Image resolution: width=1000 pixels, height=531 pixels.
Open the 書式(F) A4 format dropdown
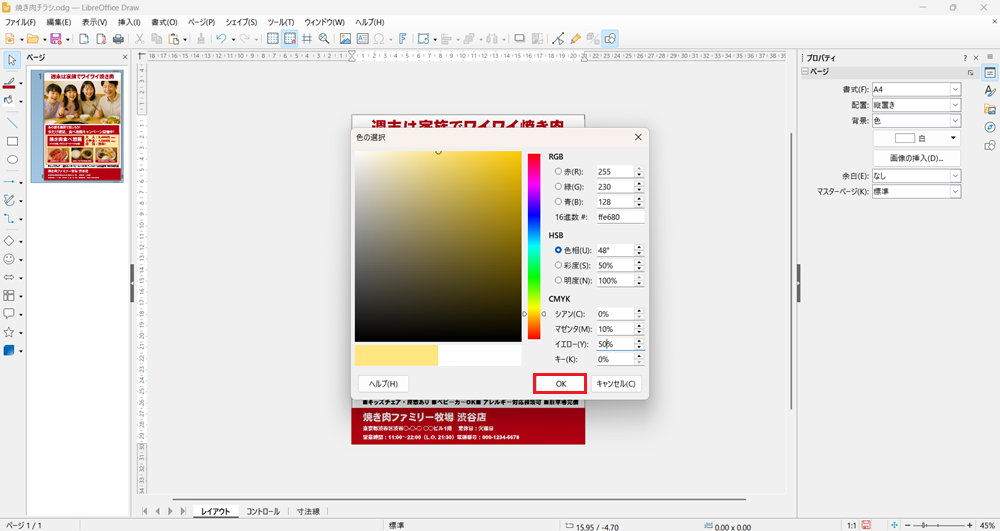pyautogui.click(x=916, y=89)
